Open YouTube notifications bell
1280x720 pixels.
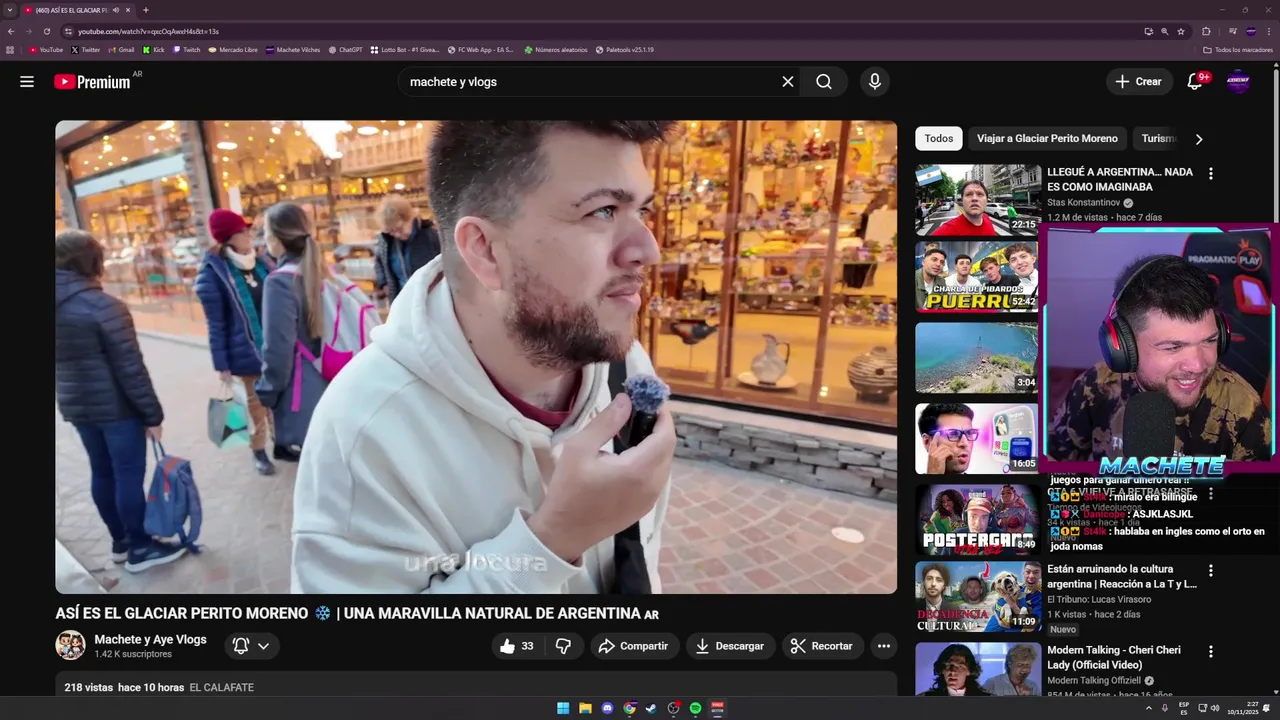[x=1194, y=82]
